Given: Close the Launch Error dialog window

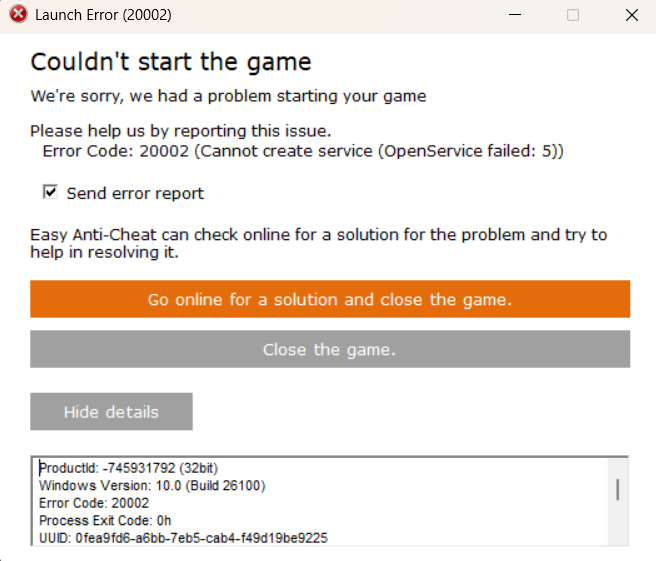Looking at the screenshot, I should click(x=631, y=15).
